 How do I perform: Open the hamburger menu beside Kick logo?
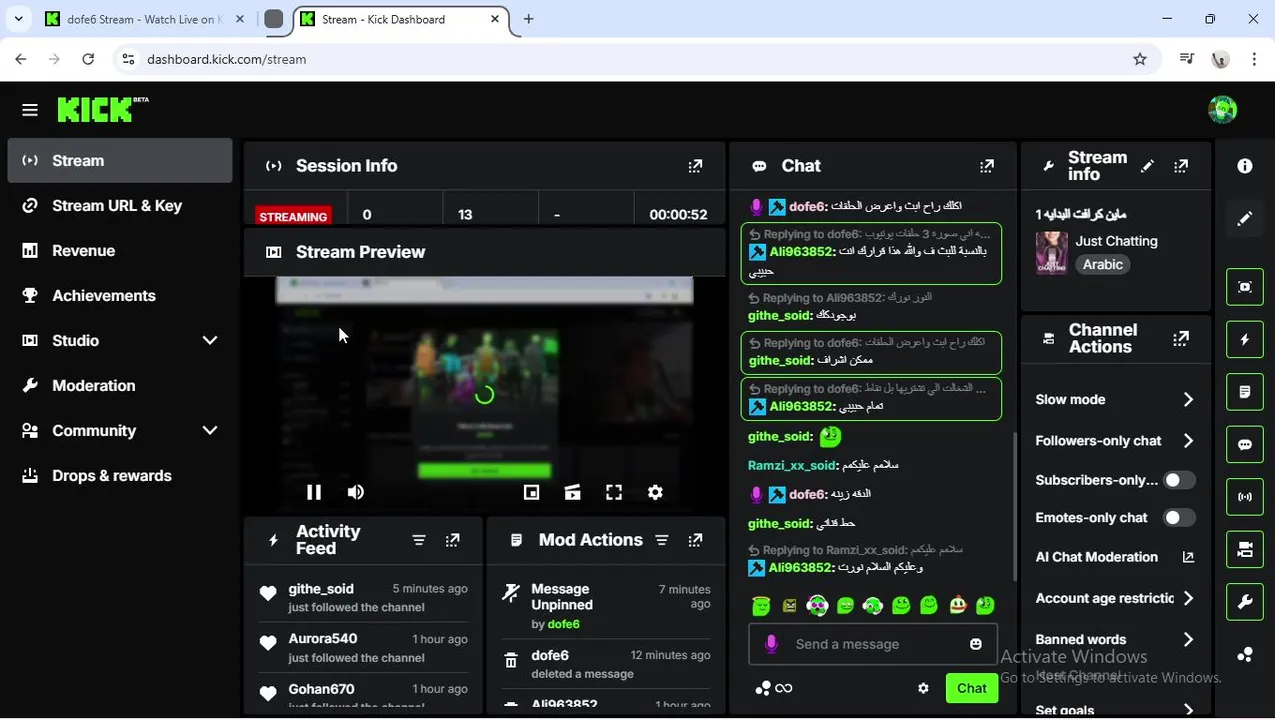click(x=30, y=110)
